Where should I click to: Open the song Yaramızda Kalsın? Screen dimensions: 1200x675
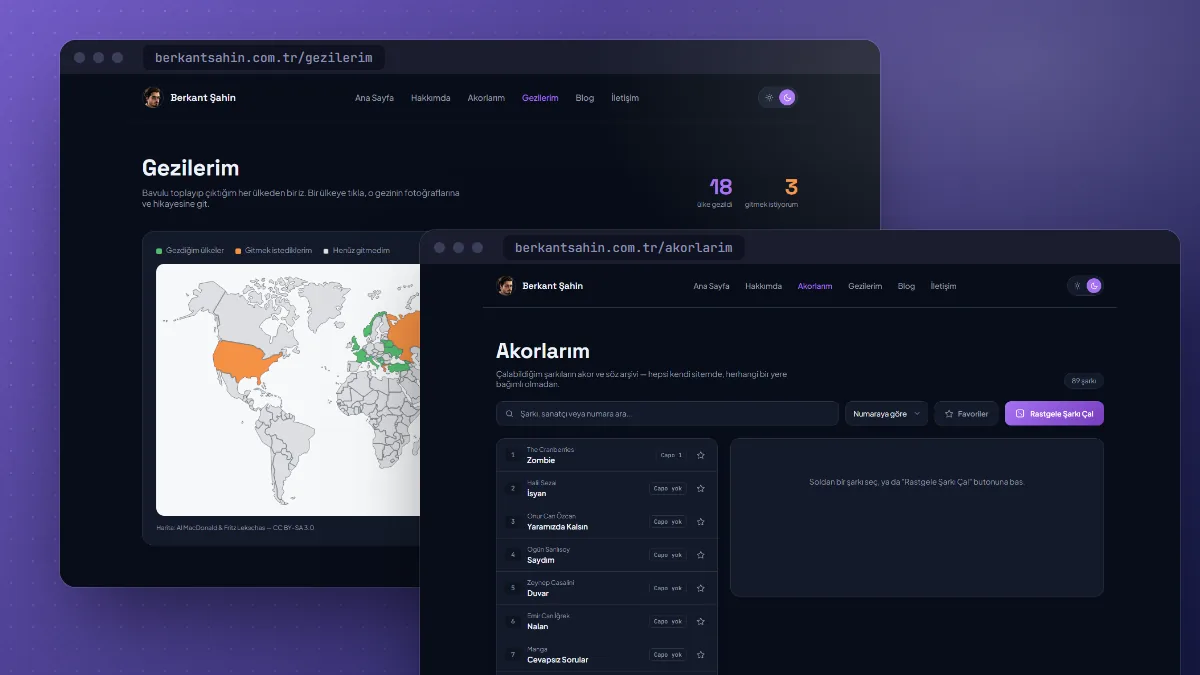(x=607, y=522)
